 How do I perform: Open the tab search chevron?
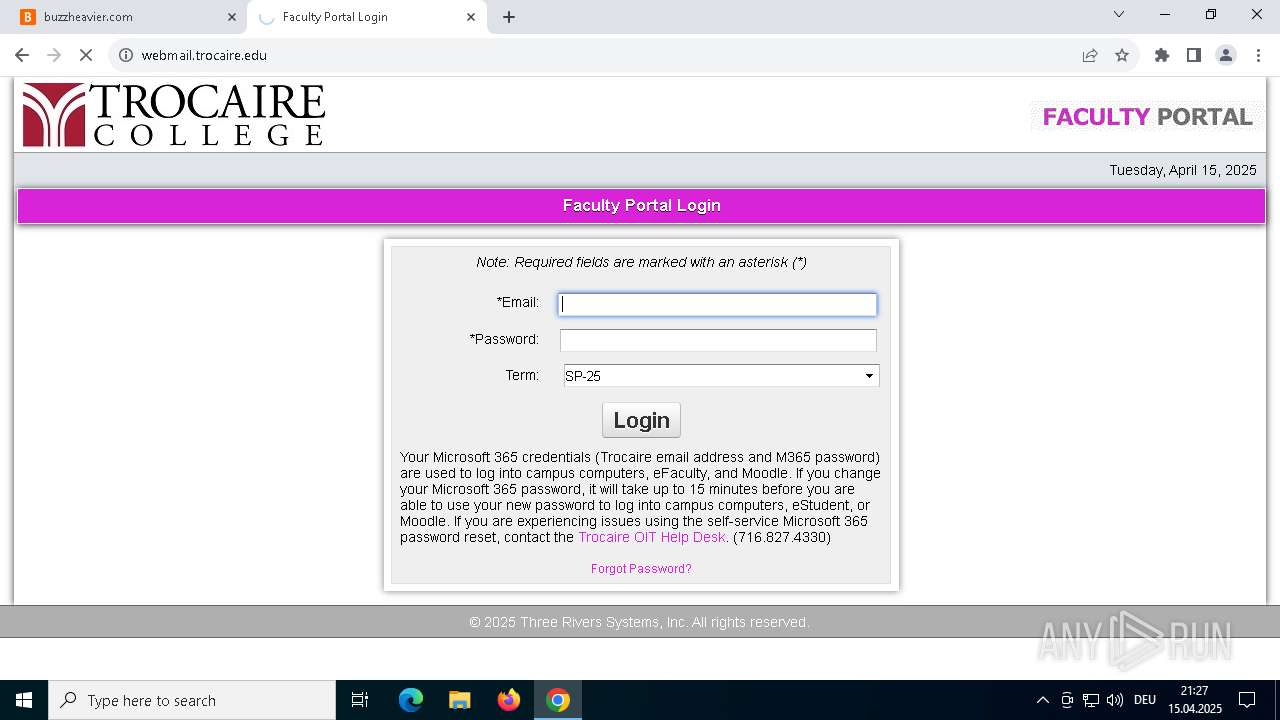click(x=1119, y=14)
